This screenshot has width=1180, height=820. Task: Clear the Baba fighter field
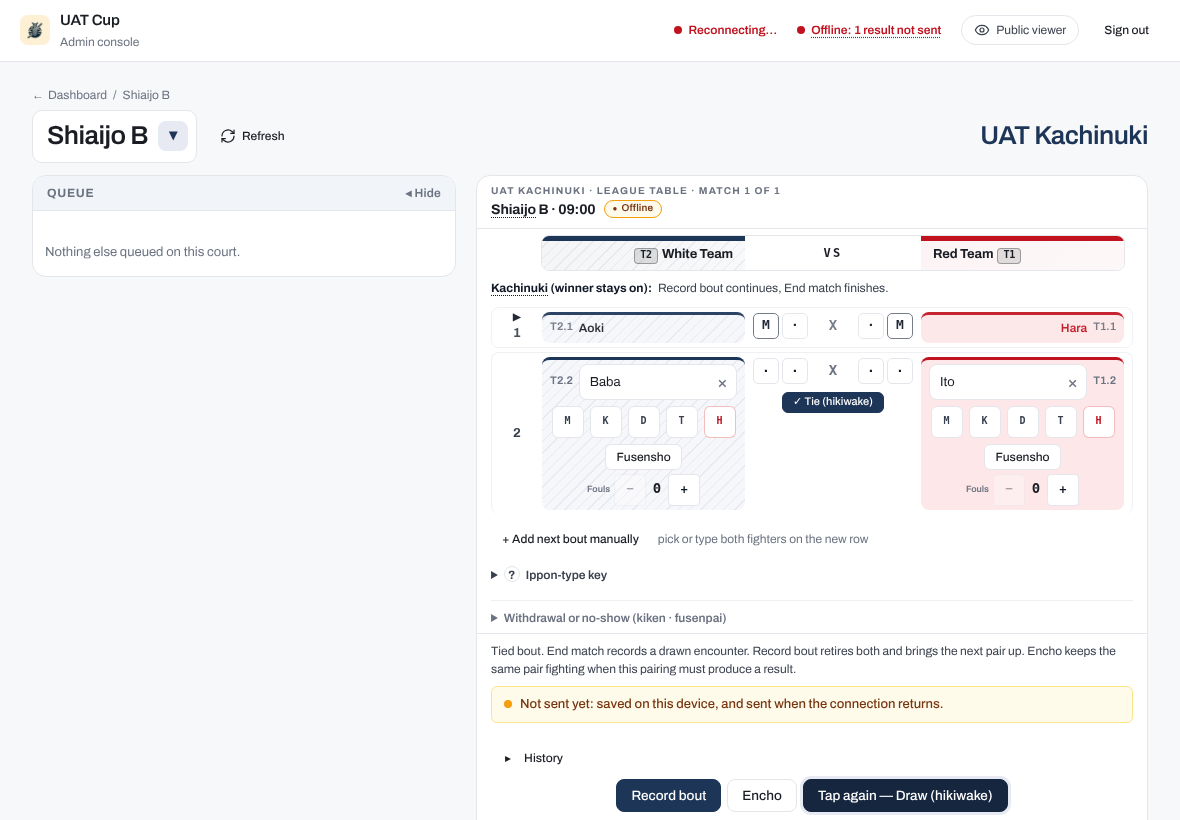point(722,383)
